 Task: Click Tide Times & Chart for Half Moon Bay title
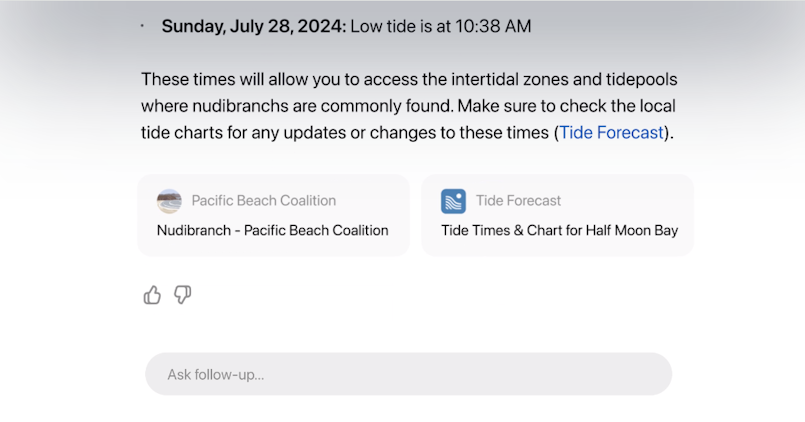click(x=560, y=231)
